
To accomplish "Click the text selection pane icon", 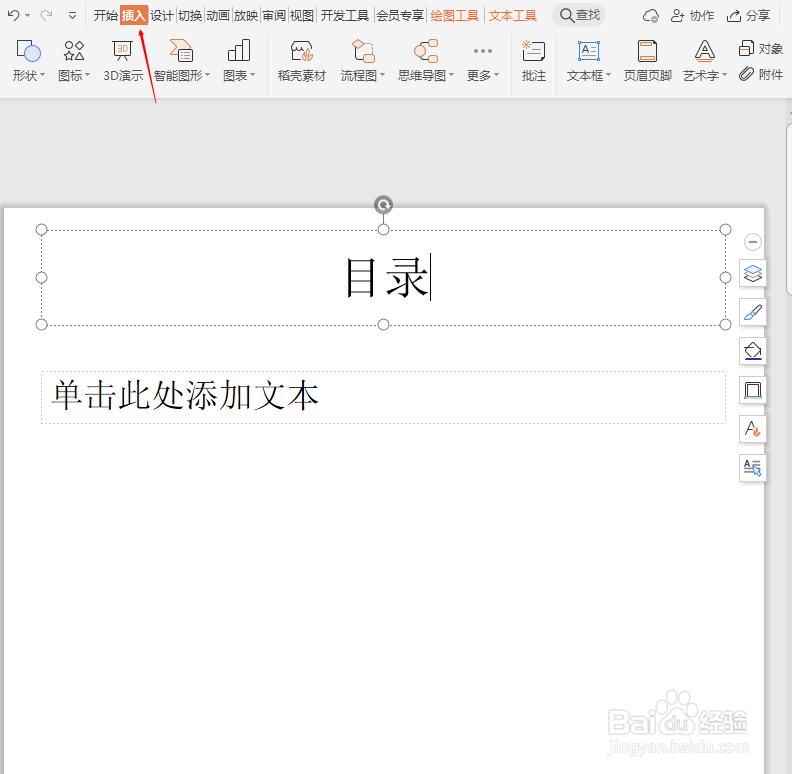I will 753,468.
